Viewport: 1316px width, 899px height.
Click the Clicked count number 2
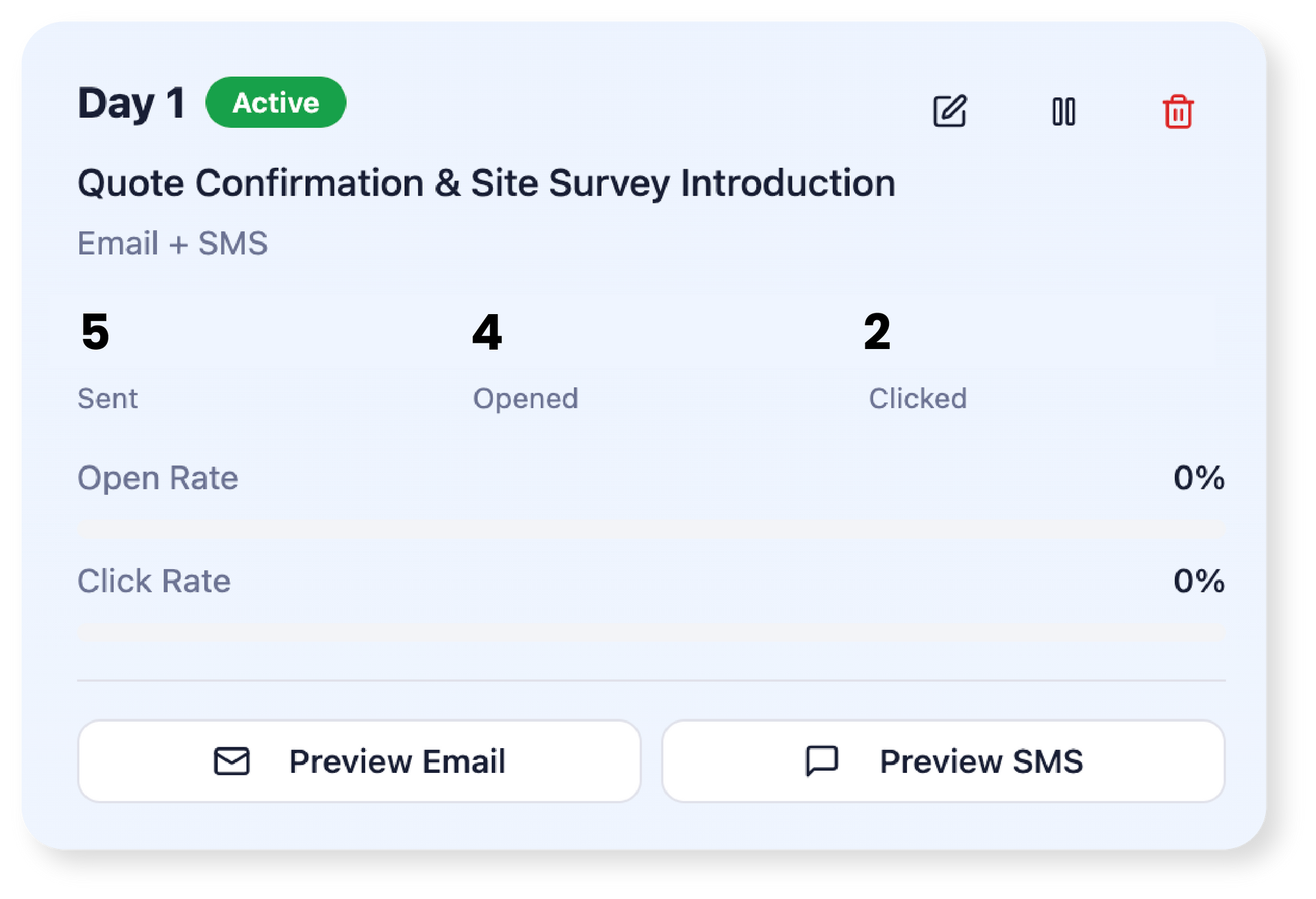877,332
